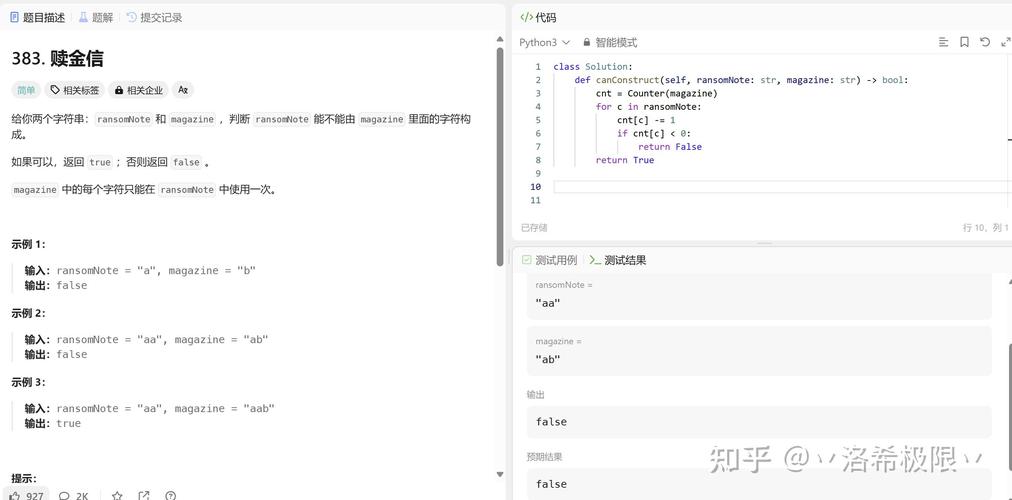Viewport: 1012px width, 500px height.
Task: Click the 提示 heading
Action: (24, 478)
